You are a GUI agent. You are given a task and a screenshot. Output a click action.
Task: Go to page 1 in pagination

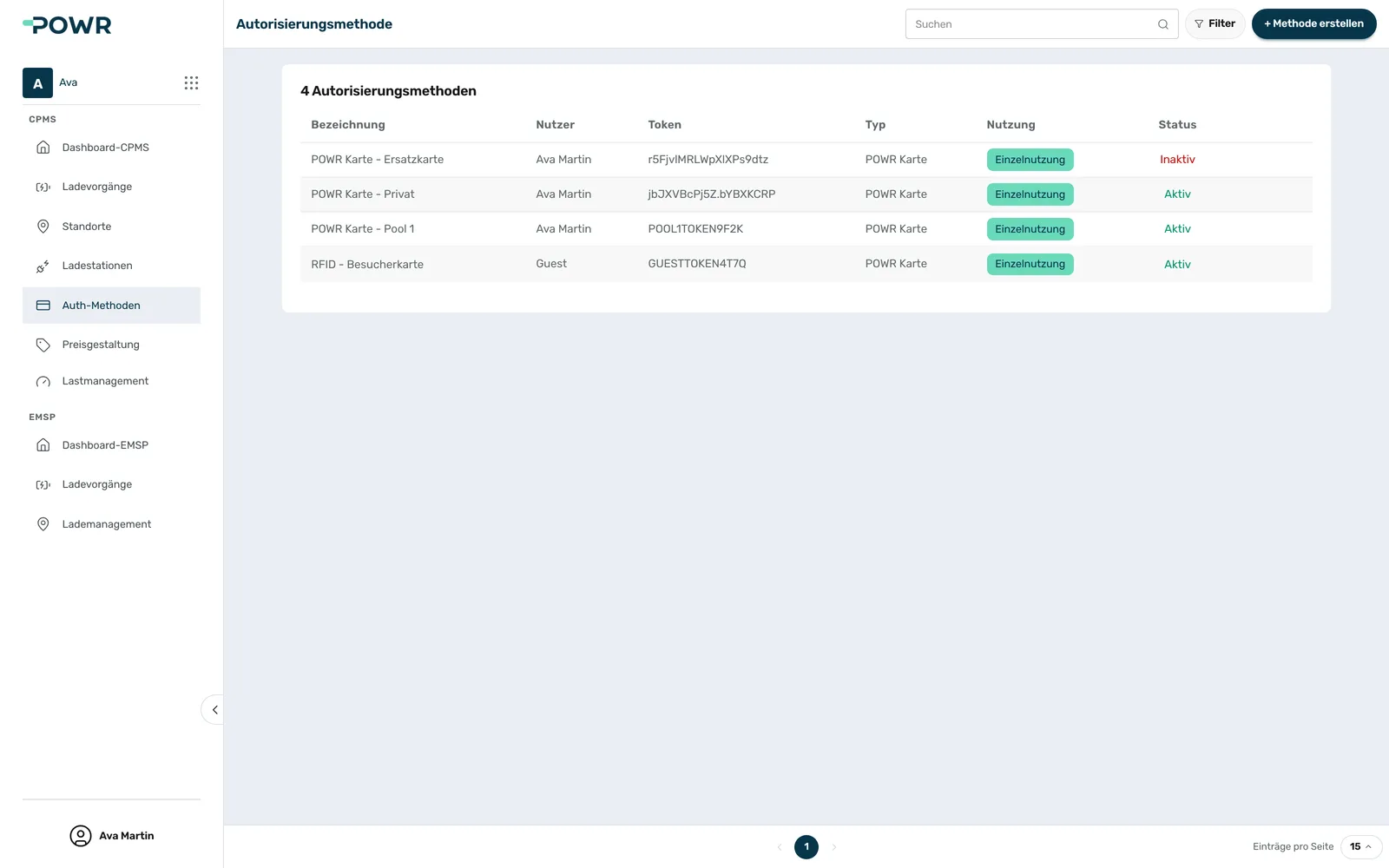point(806,847)
